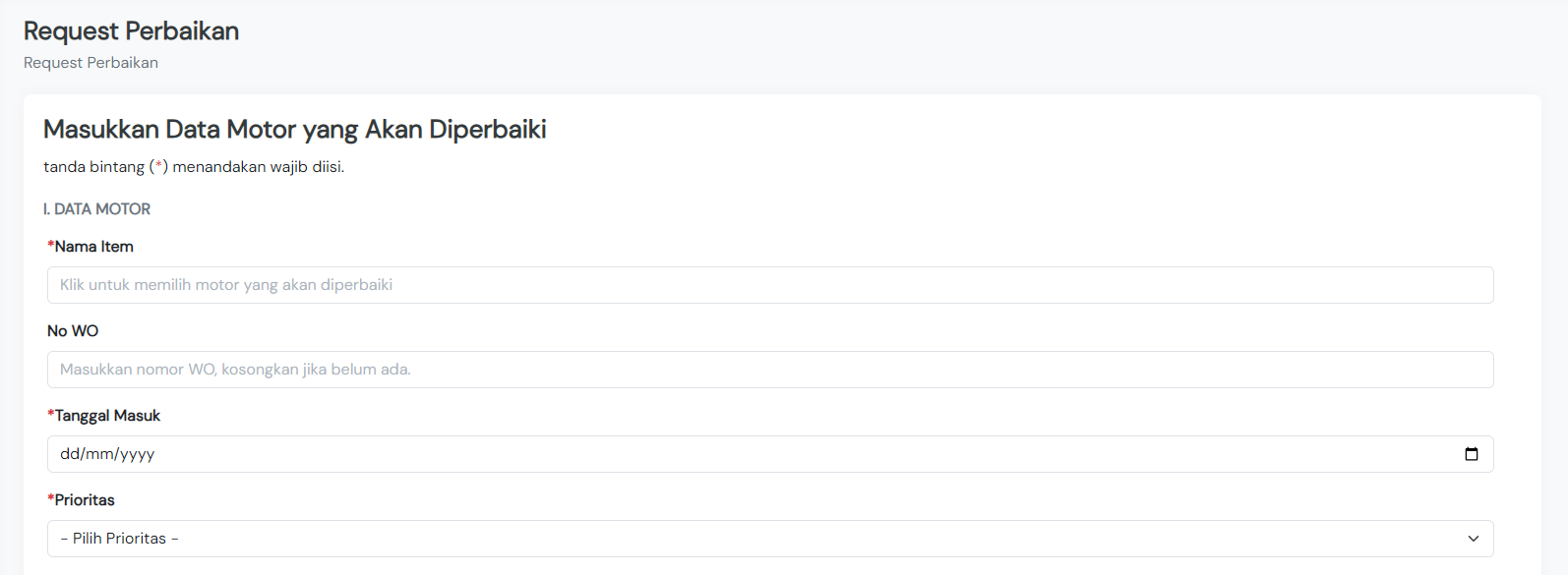Click the Prioritas dropdown chevron arrow

click(1473, 539)
